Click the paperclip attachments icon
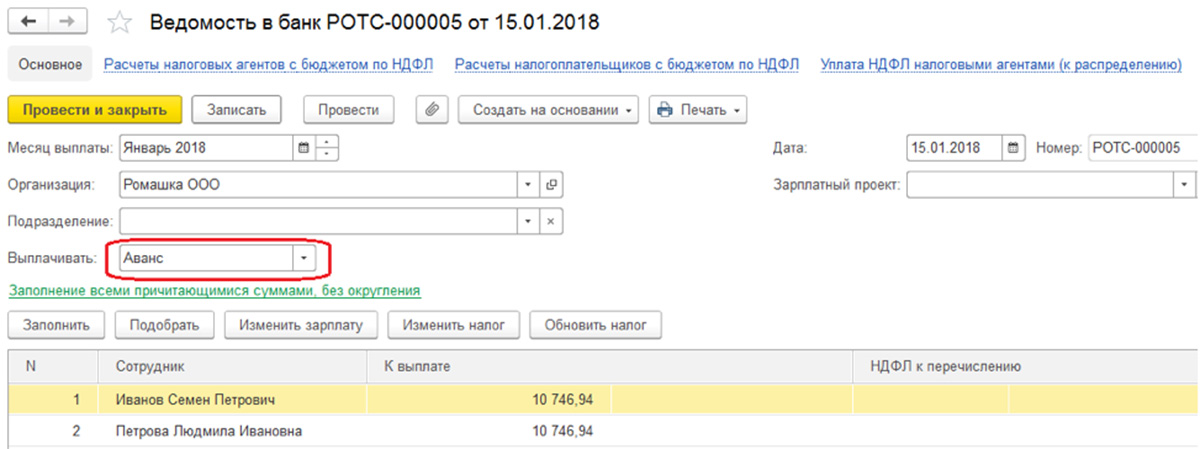 (431, 110)
